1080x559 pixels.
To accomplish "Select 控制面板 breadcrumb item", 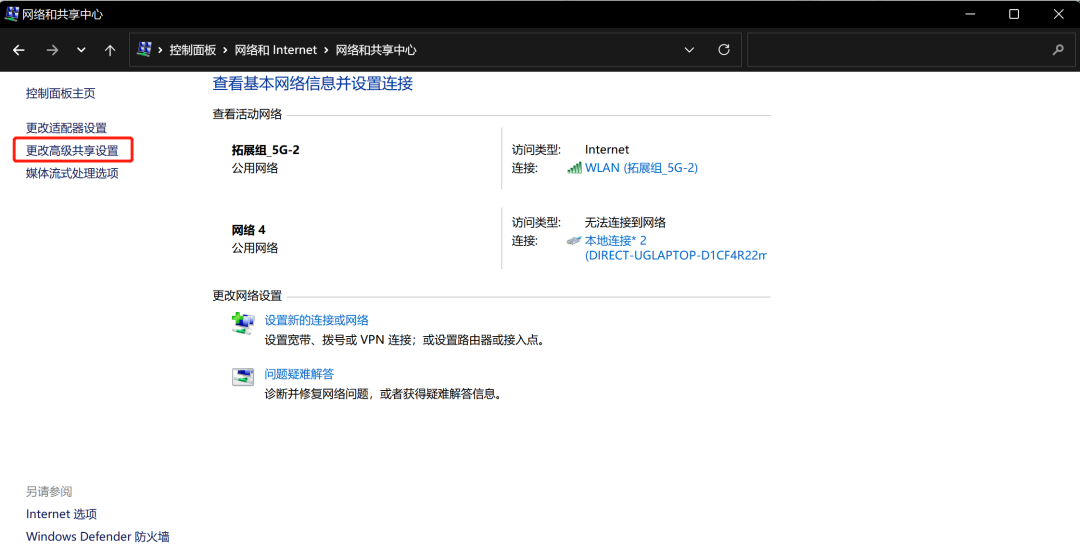I will [192, 50].
